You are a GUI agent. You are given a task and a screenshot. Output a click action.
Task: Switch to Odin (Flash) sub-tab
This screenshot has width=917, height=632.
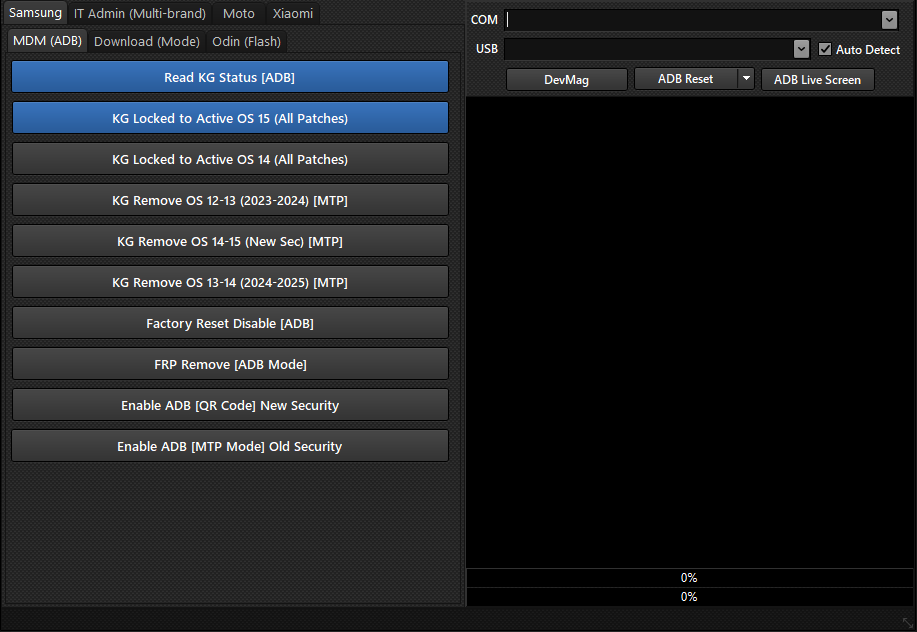tap(247, 41)
